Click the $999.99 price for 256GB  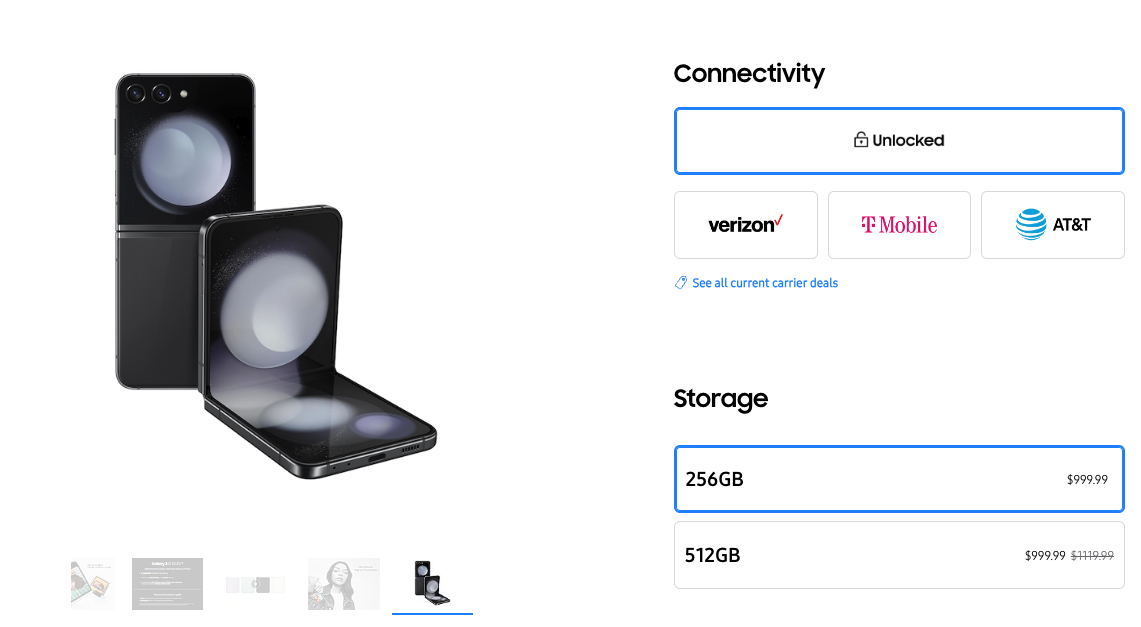coord(1087,480)
